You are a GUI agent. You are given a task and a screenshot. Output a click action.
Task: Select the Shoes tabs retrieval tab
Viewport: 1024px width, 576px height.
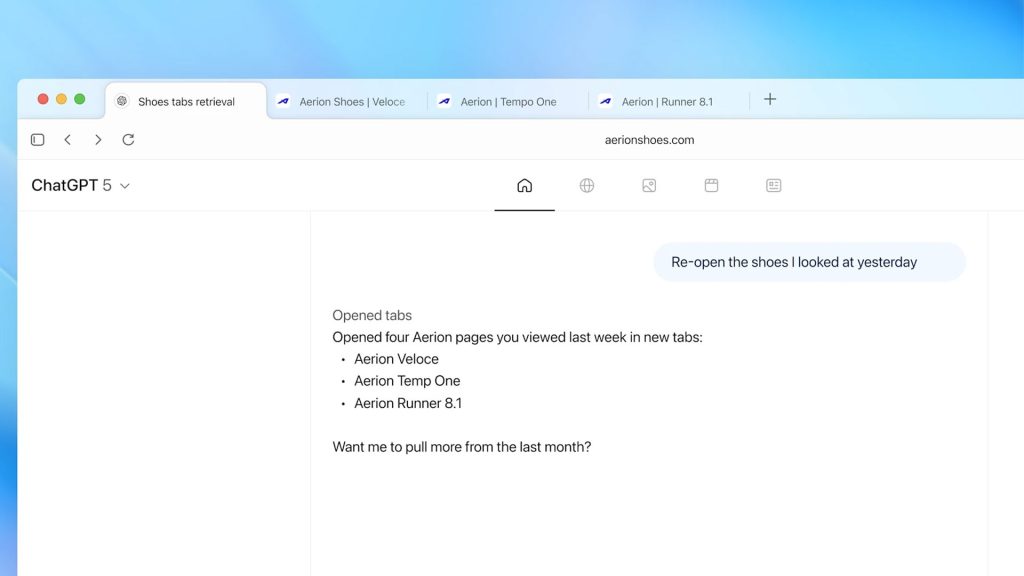pos(186,102)
